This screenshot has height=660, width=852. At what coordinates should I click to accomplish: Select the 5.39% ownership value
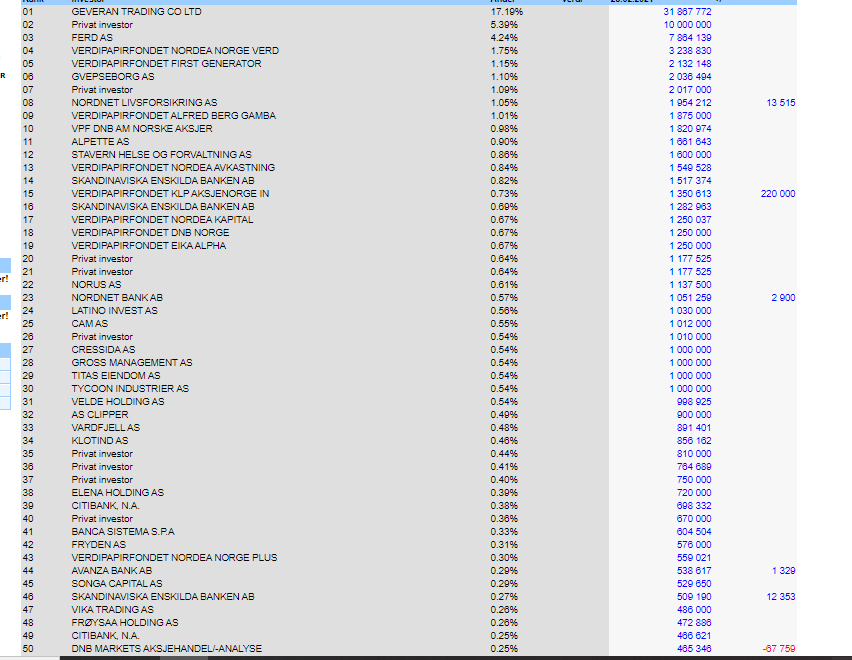(x=504, y=24)
